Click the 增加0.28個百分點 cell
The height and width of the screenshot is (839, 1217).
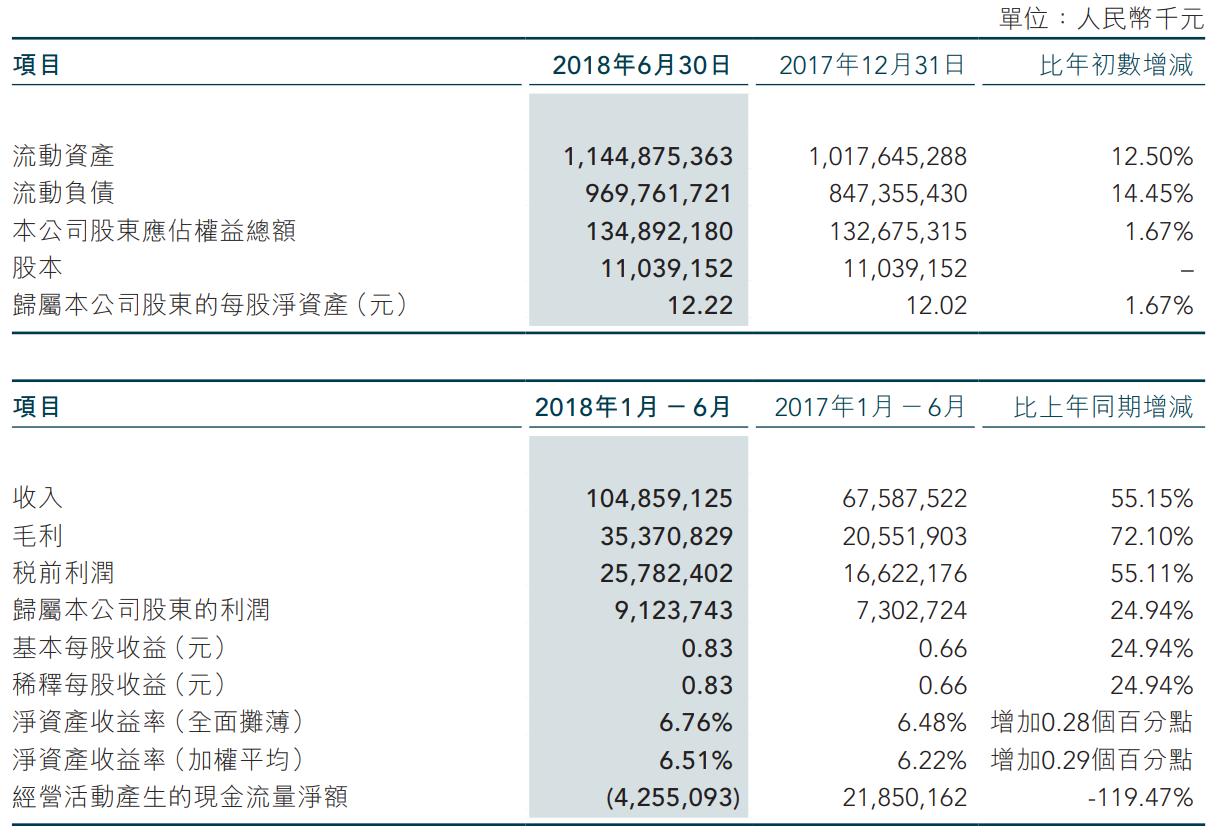click(1092, 723)
